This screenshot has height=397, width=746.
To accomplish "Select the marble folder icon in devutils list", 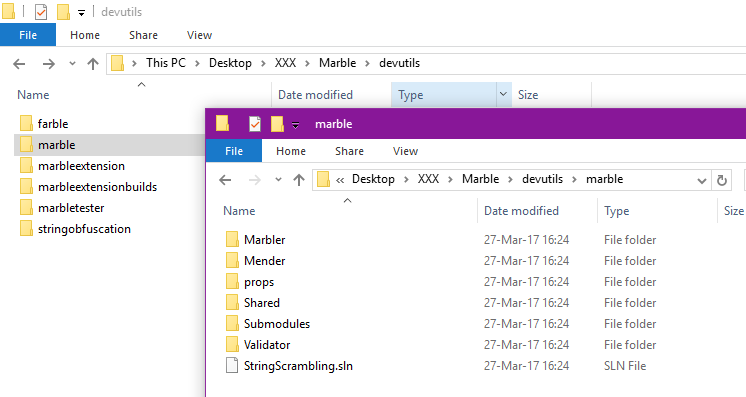I will coord(26,144).
